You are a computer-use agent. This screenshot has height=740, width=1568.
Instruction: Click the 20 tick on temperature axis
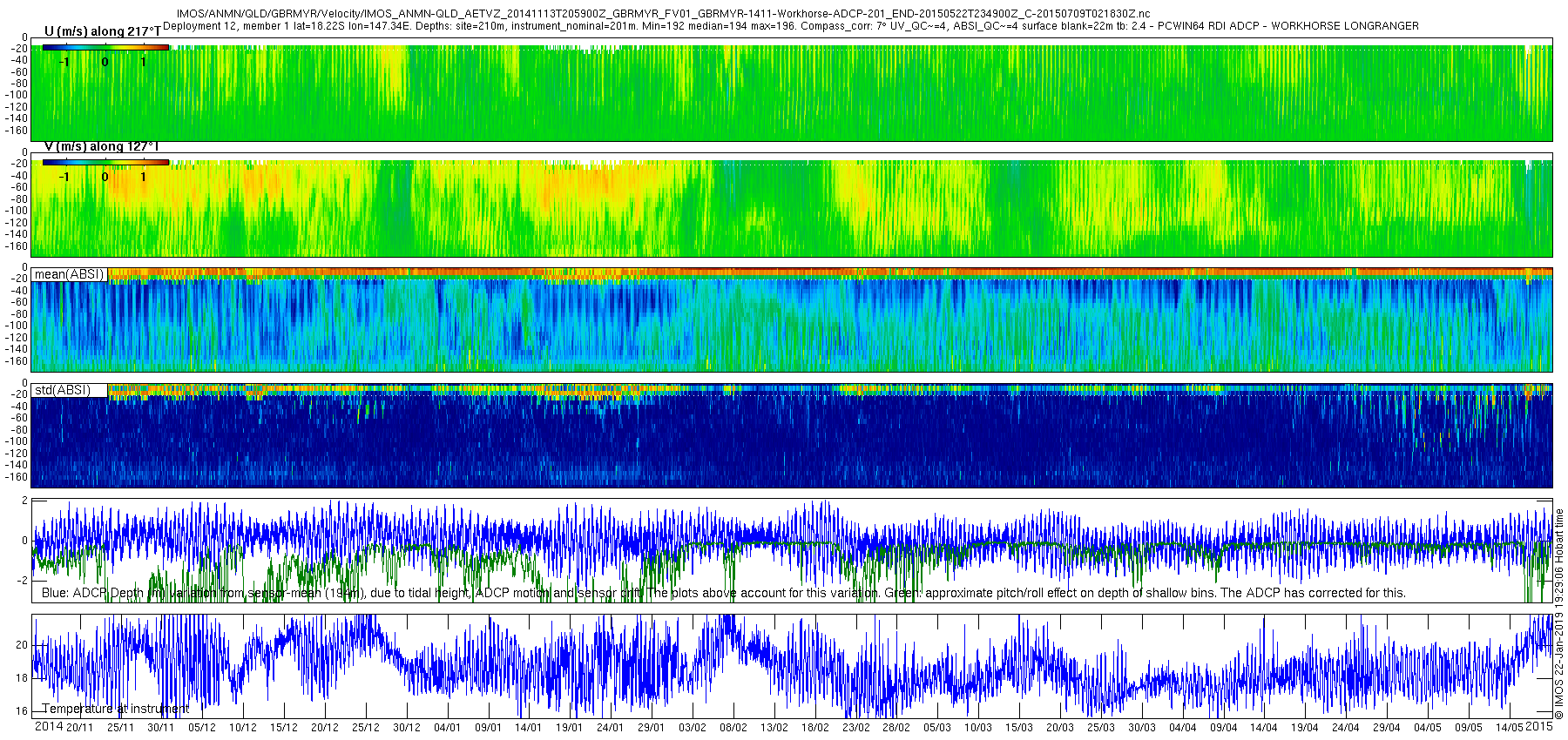23,645
